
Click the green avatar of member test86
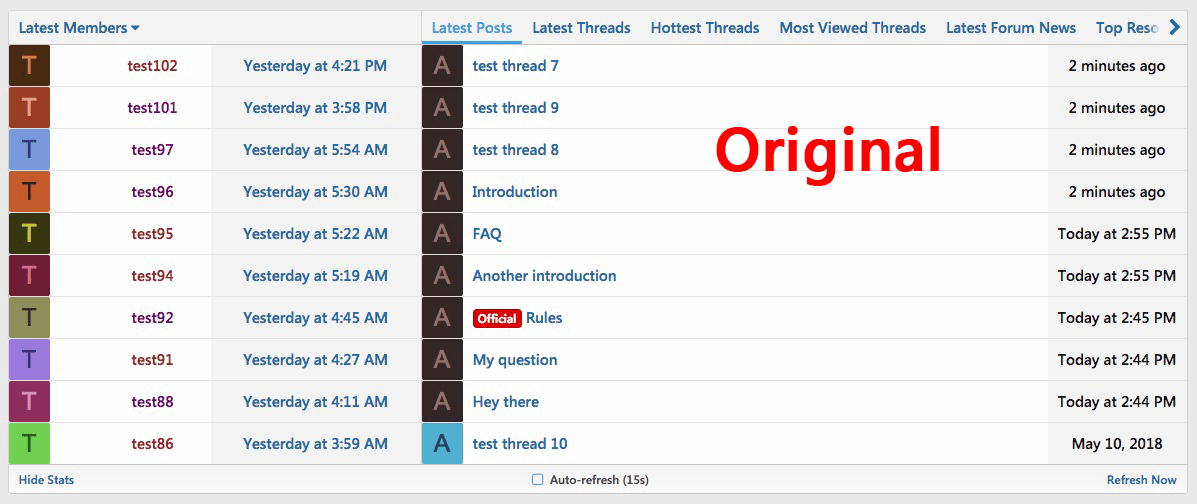[29, 444]
